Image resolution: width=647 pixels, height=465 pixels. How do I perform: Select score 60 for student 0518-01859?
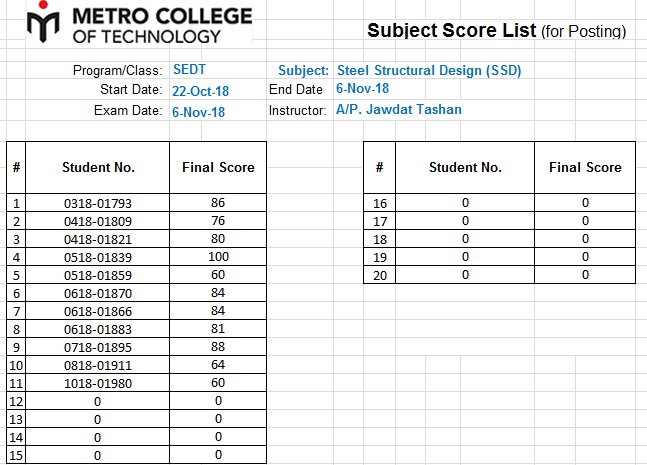coord(218,275)
